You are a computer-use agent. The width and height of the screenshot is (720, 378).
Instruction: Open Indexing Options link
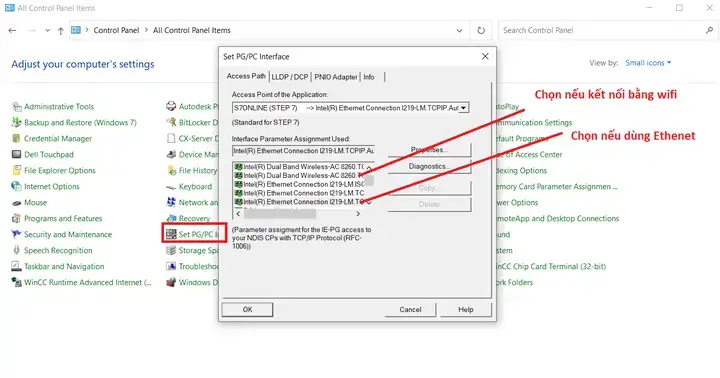point(522,170)
